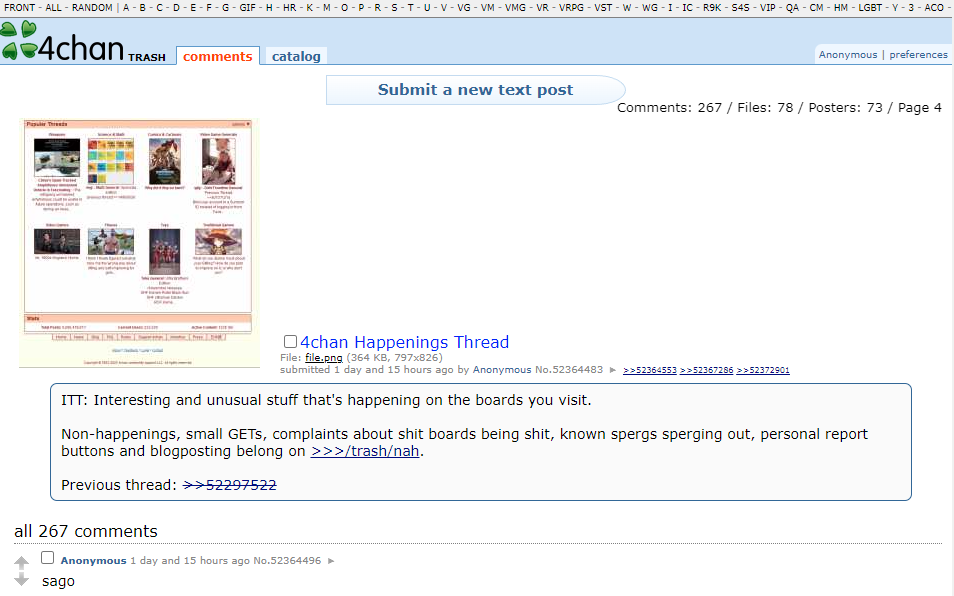Image resolution: width=954 pixels, height=596 pixels.
Task: Go to the RANDOM board link
Action: [92, 8]
